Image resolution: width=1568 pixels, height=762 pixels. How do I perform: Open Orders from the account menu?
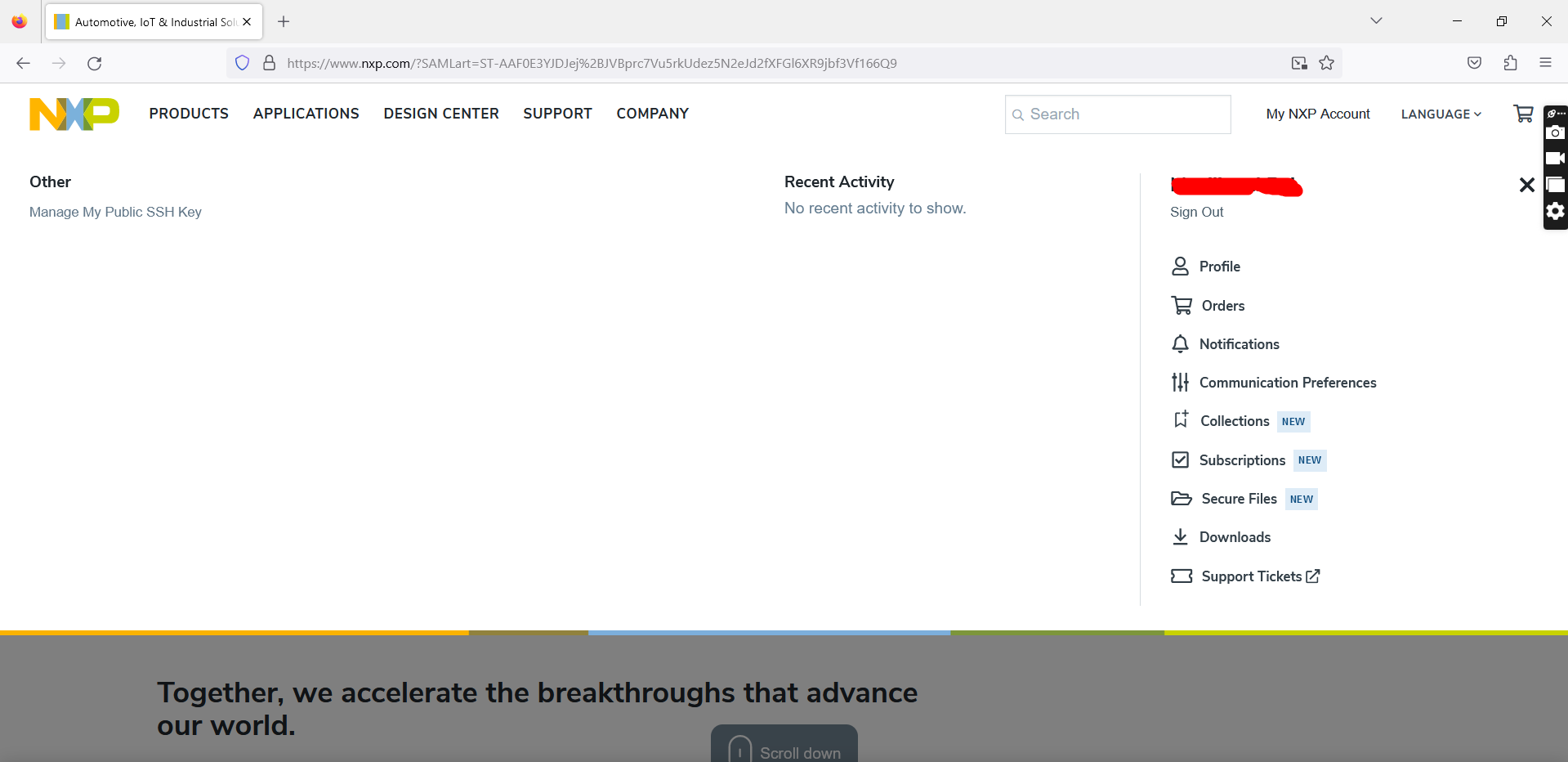point(1222,305)
